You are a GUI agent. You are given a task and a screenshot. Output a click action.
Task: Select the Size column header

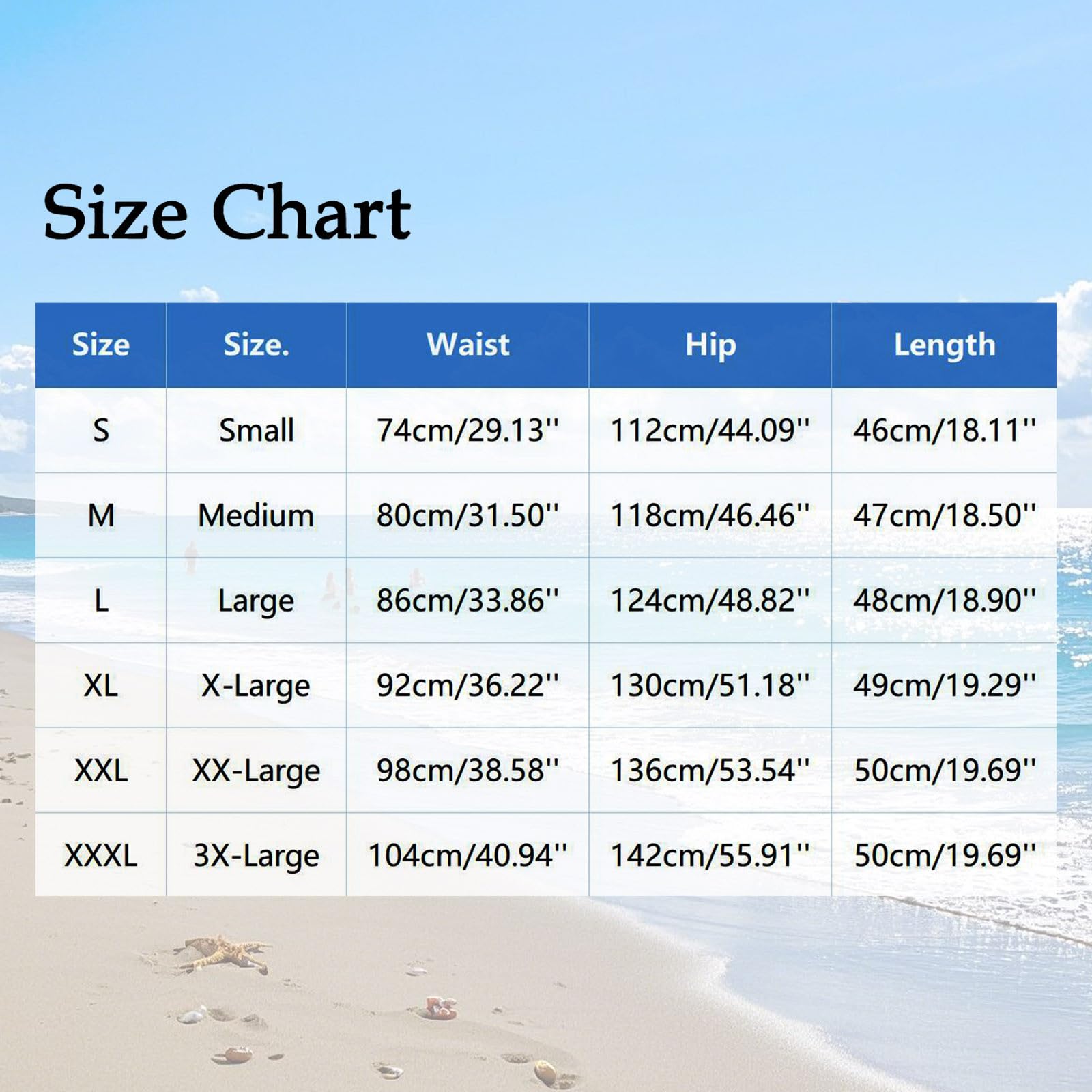(101, 345)
